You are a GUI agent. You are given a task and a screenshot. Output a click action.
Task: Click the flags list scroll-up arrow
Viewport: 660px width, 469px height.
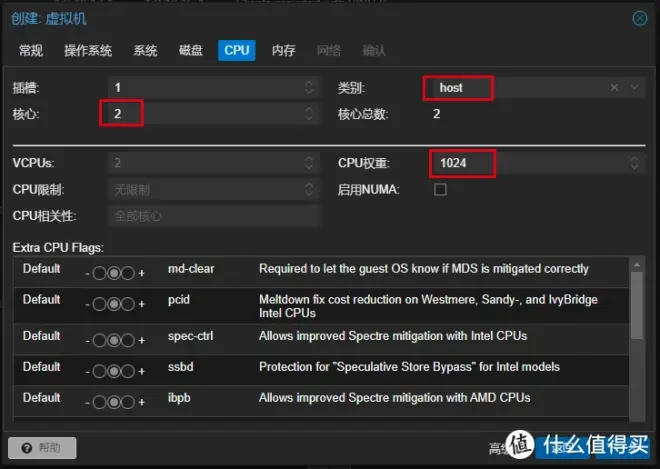point(637,265)
